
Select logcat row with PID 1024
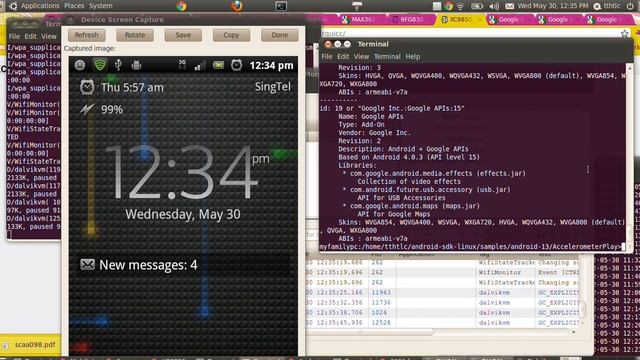tap(443, 313)
